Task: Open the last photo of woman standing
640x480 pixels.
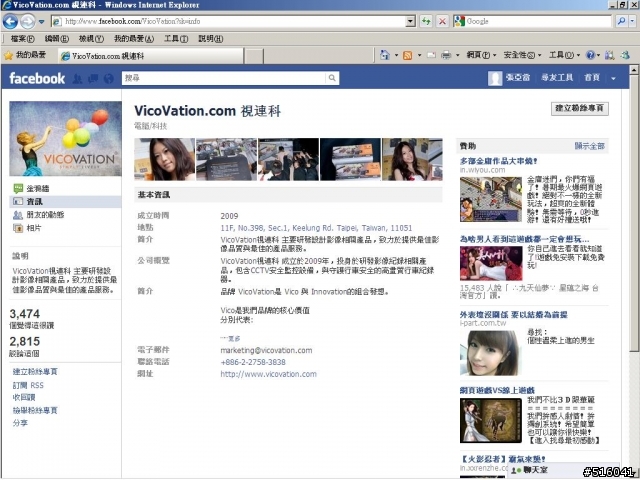Action: (x=412, y=159)
